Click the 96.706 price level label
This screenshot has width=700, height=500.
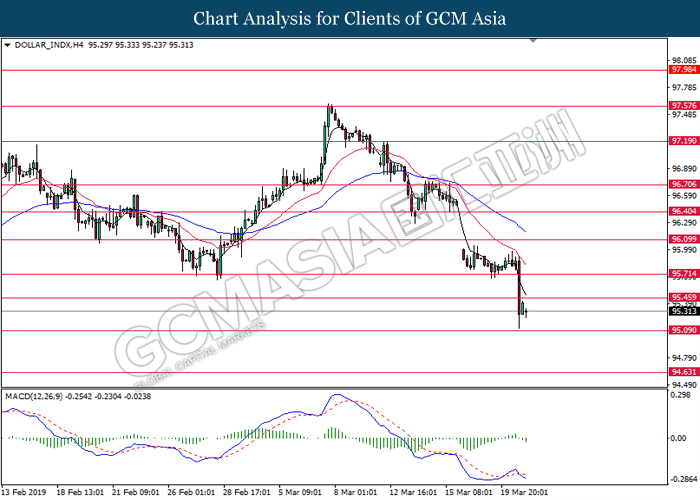(683, 184)
